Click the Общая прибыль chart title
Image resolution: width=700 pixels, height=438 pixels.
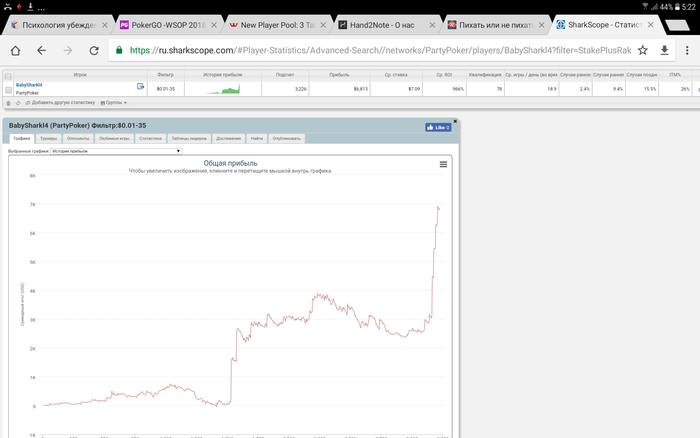(230, 163)
